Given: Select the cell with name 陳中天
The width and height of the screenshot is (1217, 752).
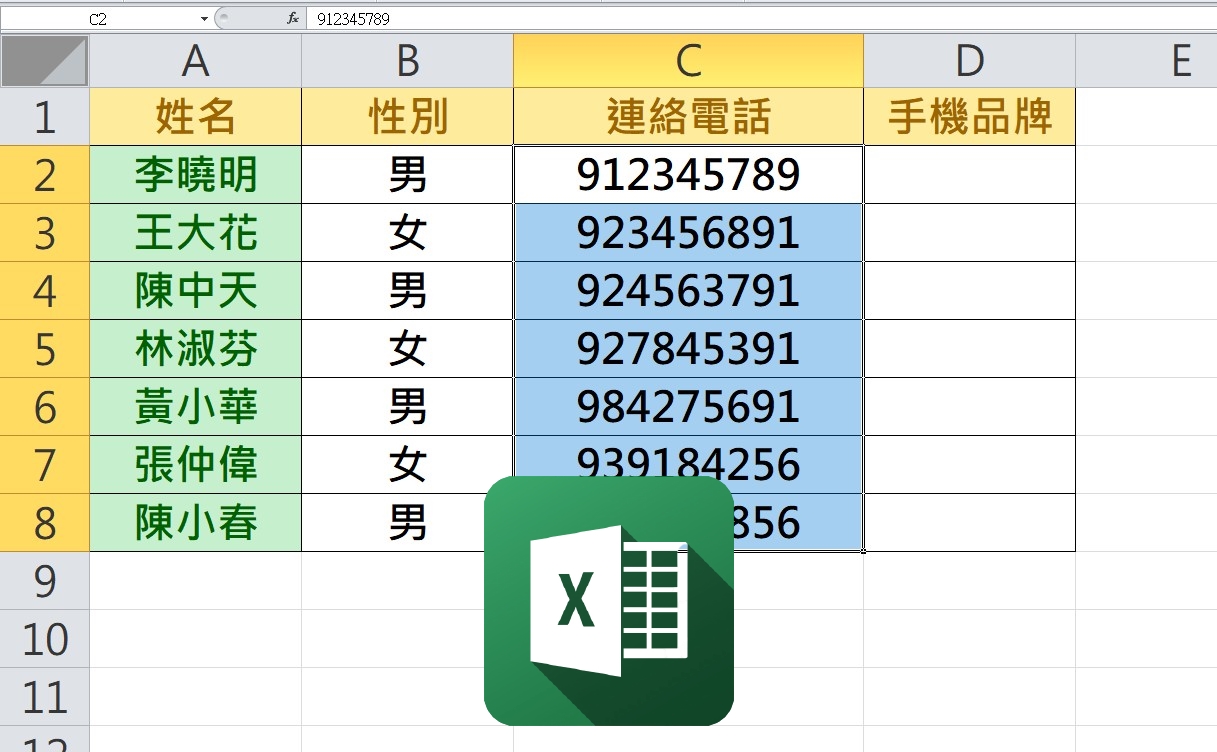Looking at the screenshot, I should tap(196, 291).
